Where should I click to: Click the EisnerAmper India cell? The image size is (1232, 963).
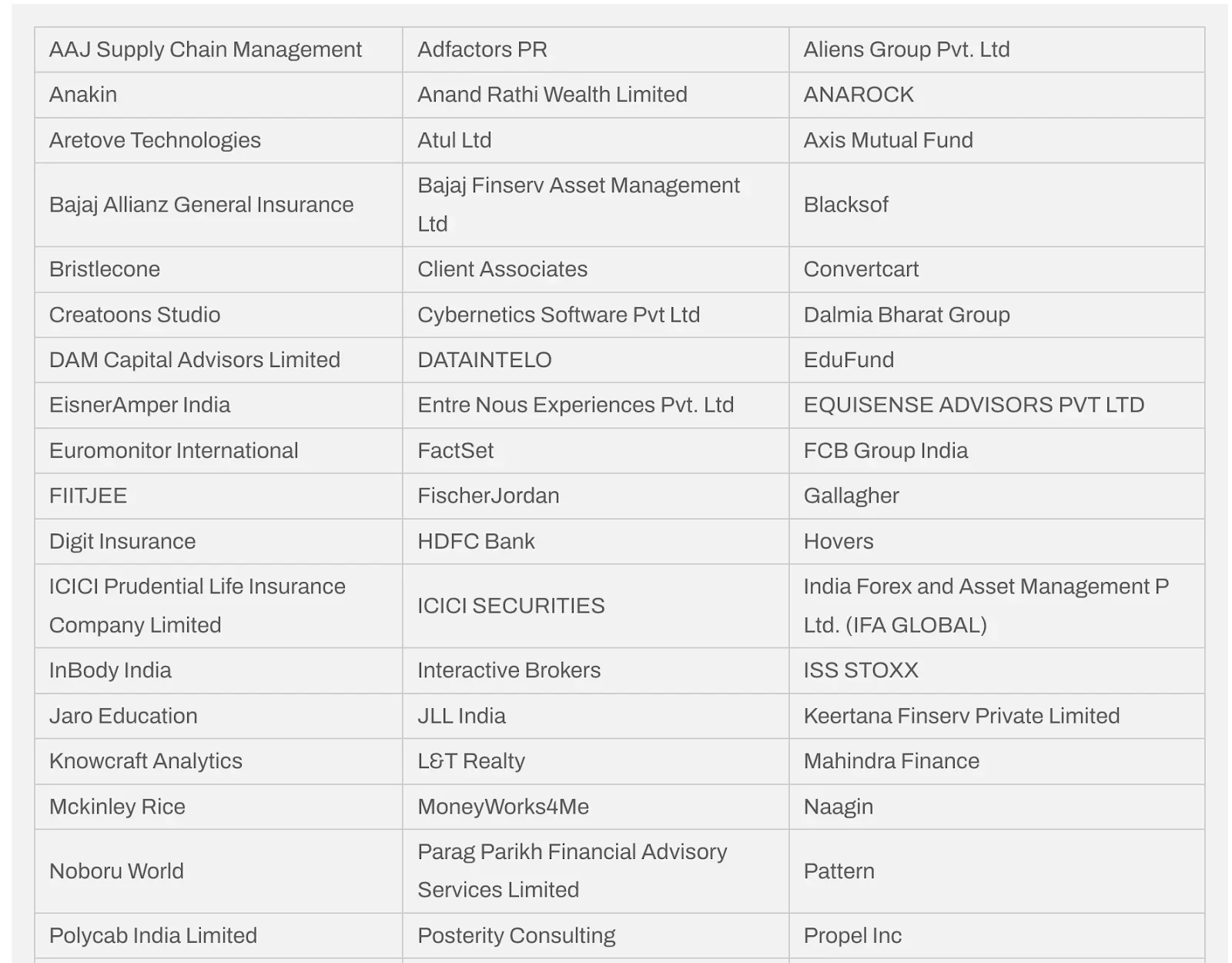coord(139,405)
